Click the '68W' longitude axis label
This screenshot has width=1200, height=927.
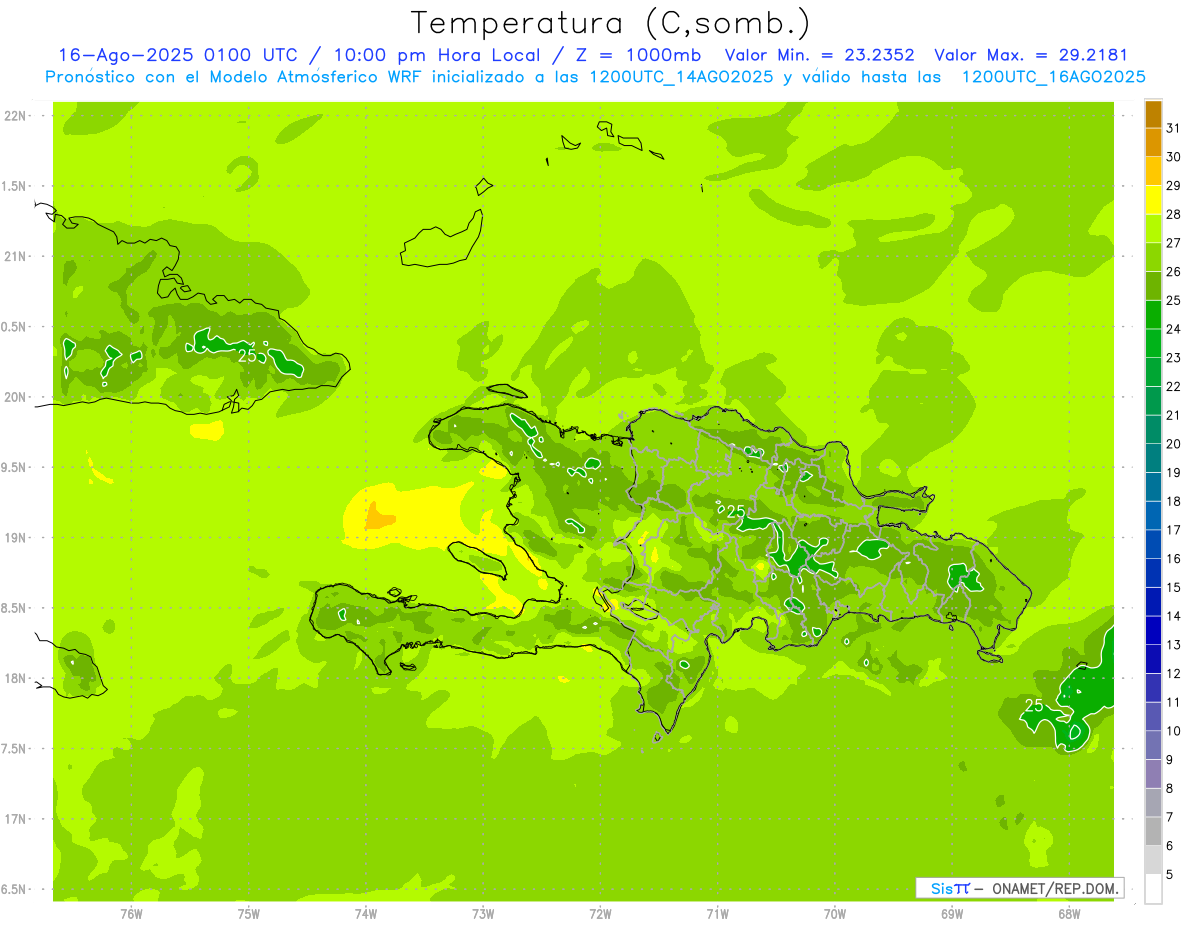point(1069,914)
